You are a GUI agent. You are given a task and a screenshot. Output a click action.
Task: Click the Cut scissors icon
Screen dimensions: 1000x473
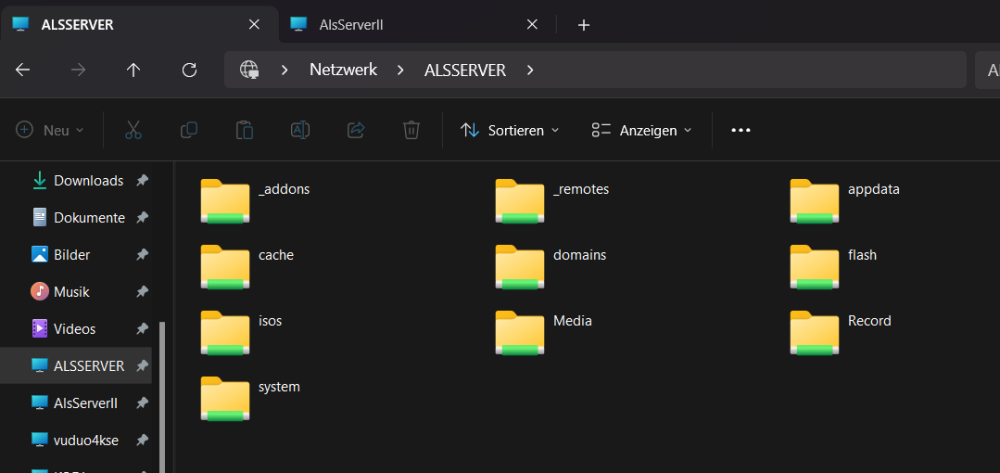[133, 130]
